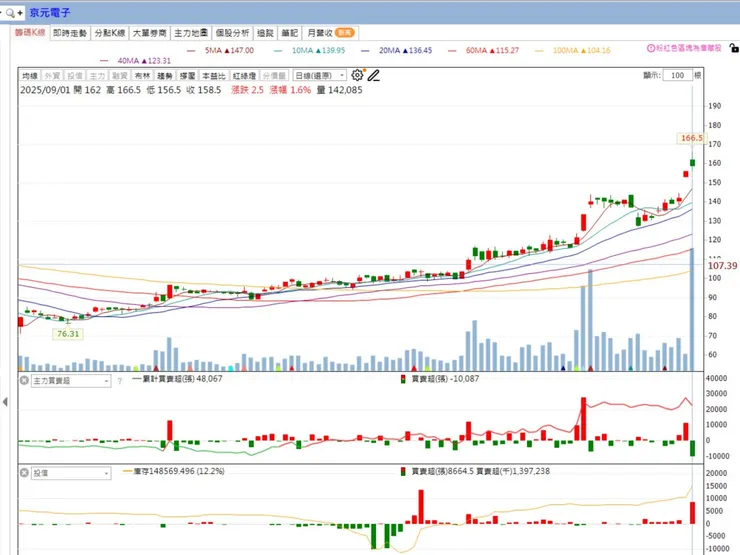This screenshot has height=555, width=740.
Task: Click the 庫存148569.496 (12.2%) legend
Action: click(174, 471)
